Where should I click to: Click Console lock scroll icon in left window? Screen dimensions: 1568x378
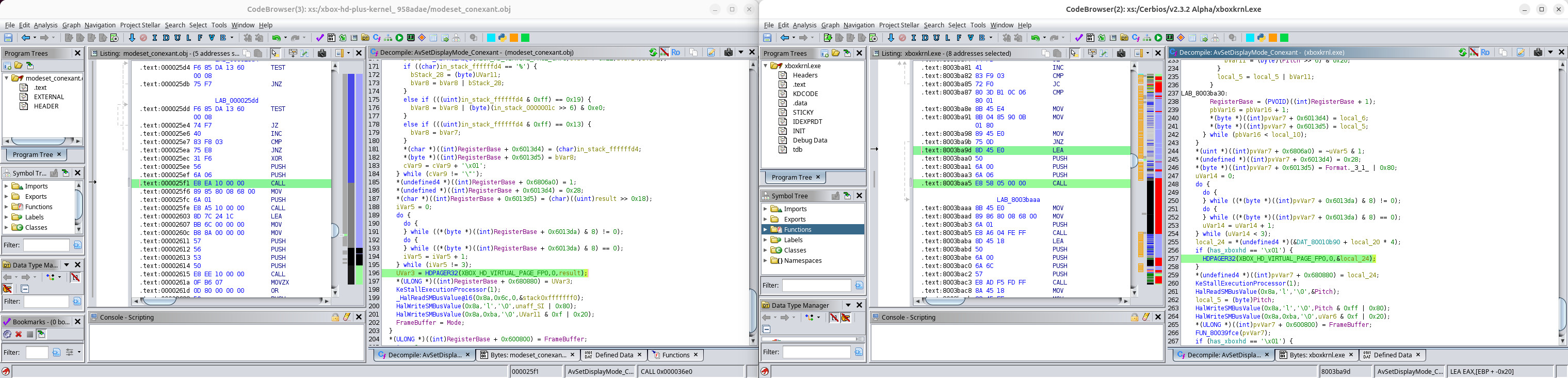[x=335, y=317]
